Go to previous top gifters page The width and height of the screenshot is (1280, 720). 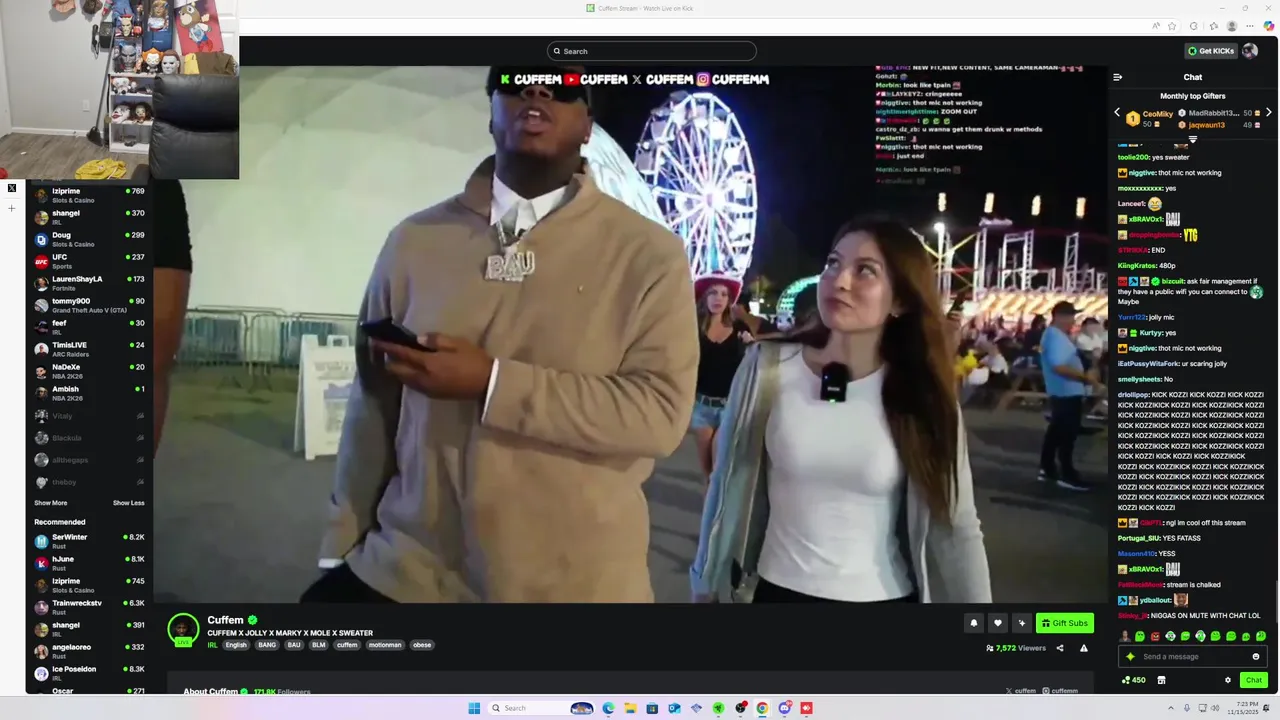[1117, 113]
